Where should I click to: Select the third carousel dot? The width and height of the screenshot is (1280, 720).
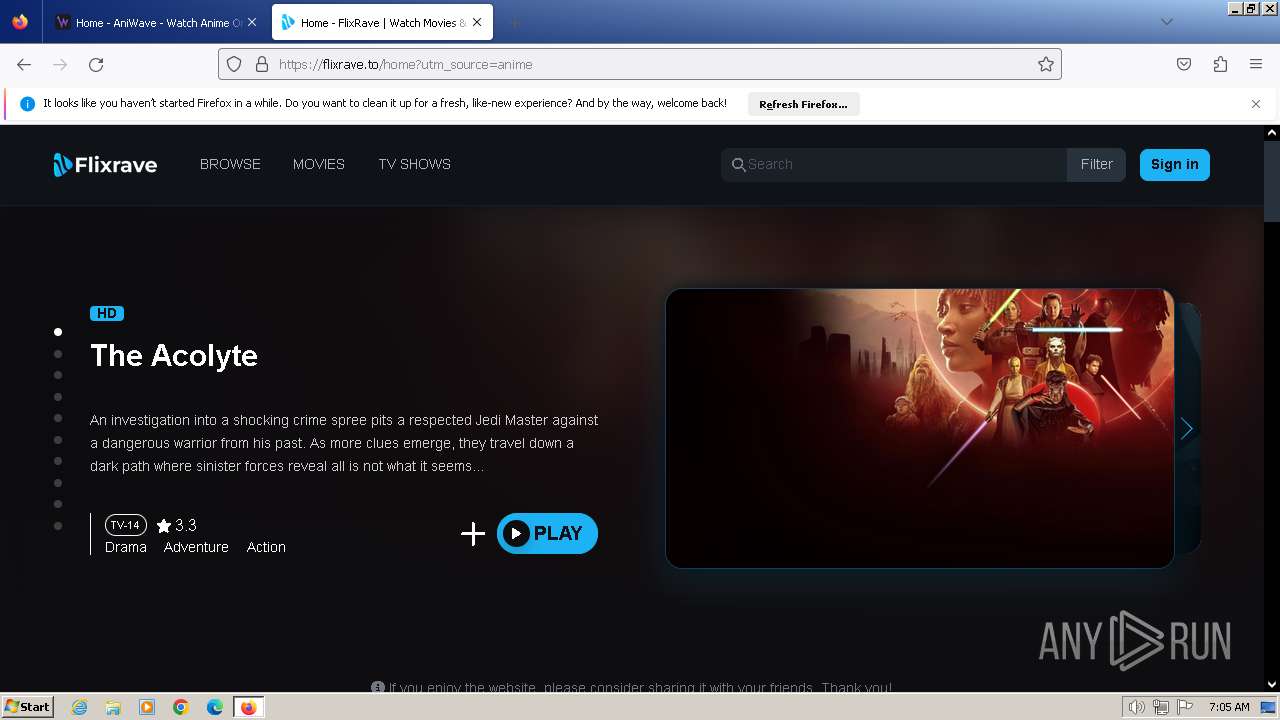pyautogui.click(x=58, y=375)
